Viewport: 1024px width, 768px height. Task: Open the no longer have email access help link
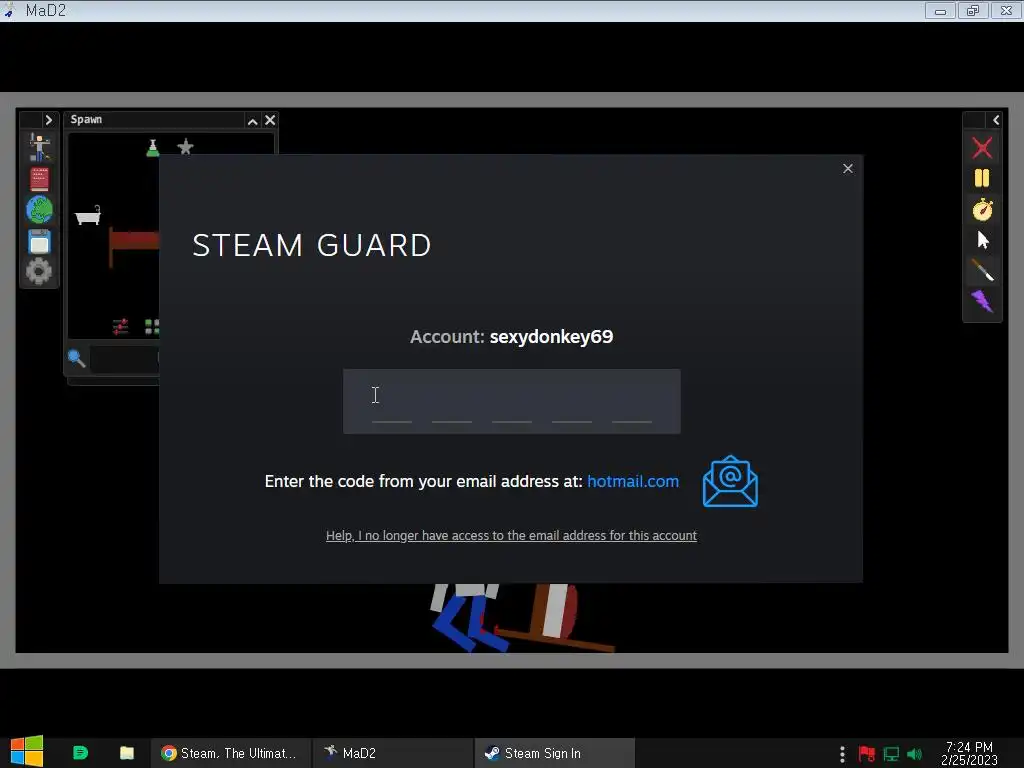point(511,536)
